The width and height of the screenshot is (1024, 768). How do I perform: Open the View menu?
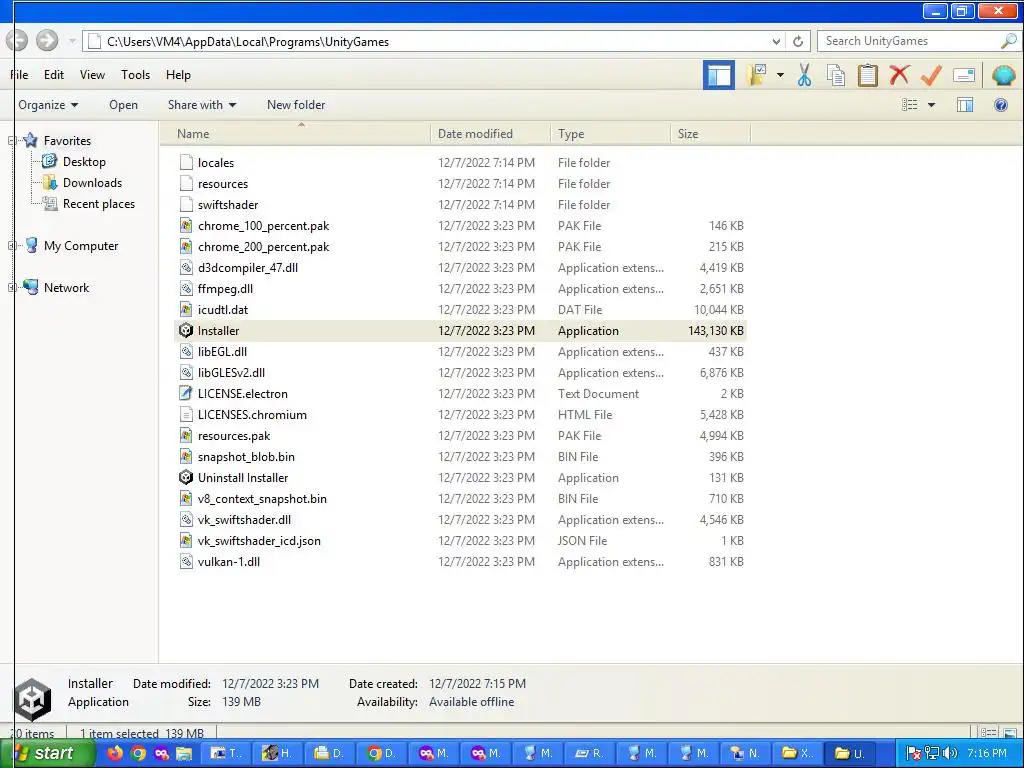(x=92, y=75)
